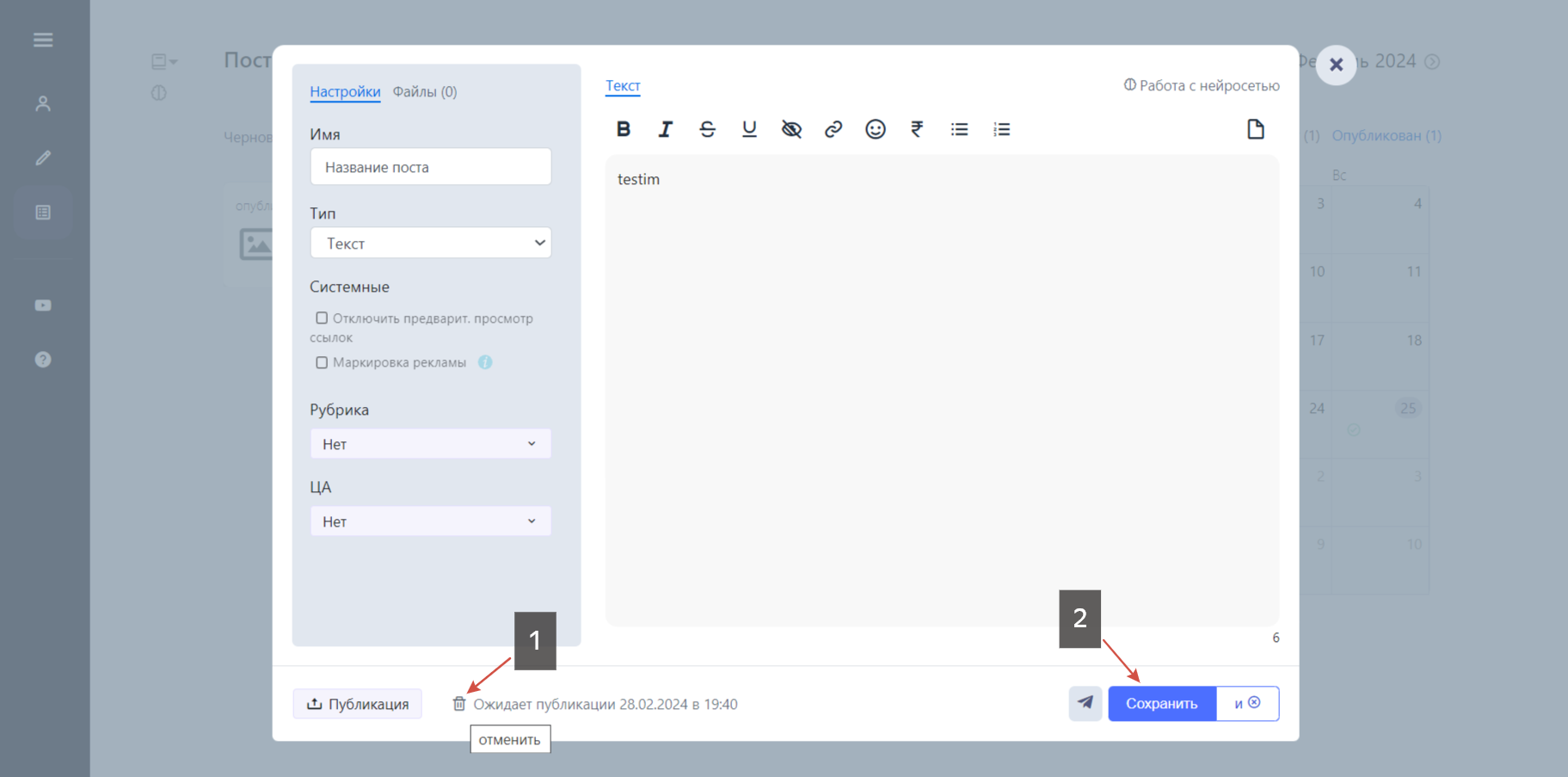Apply bold formatting in text editor

coord(624,129)
